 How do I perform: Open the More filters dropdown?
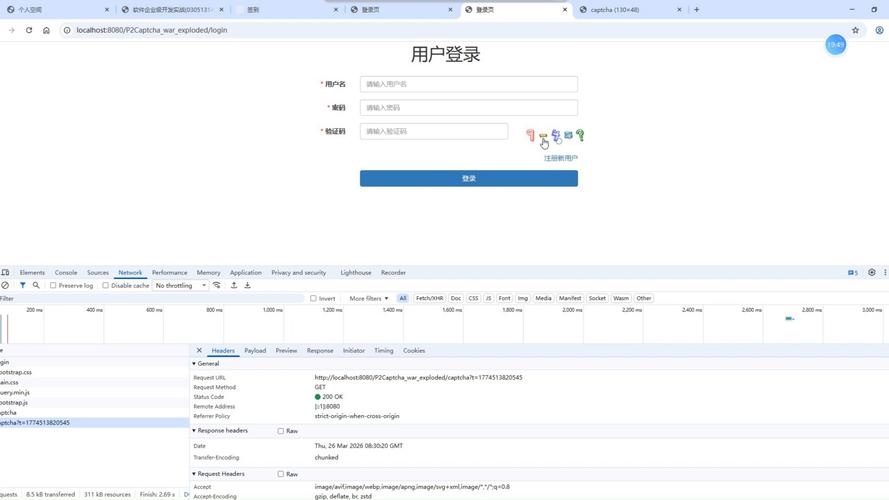(x=369, y=298)
